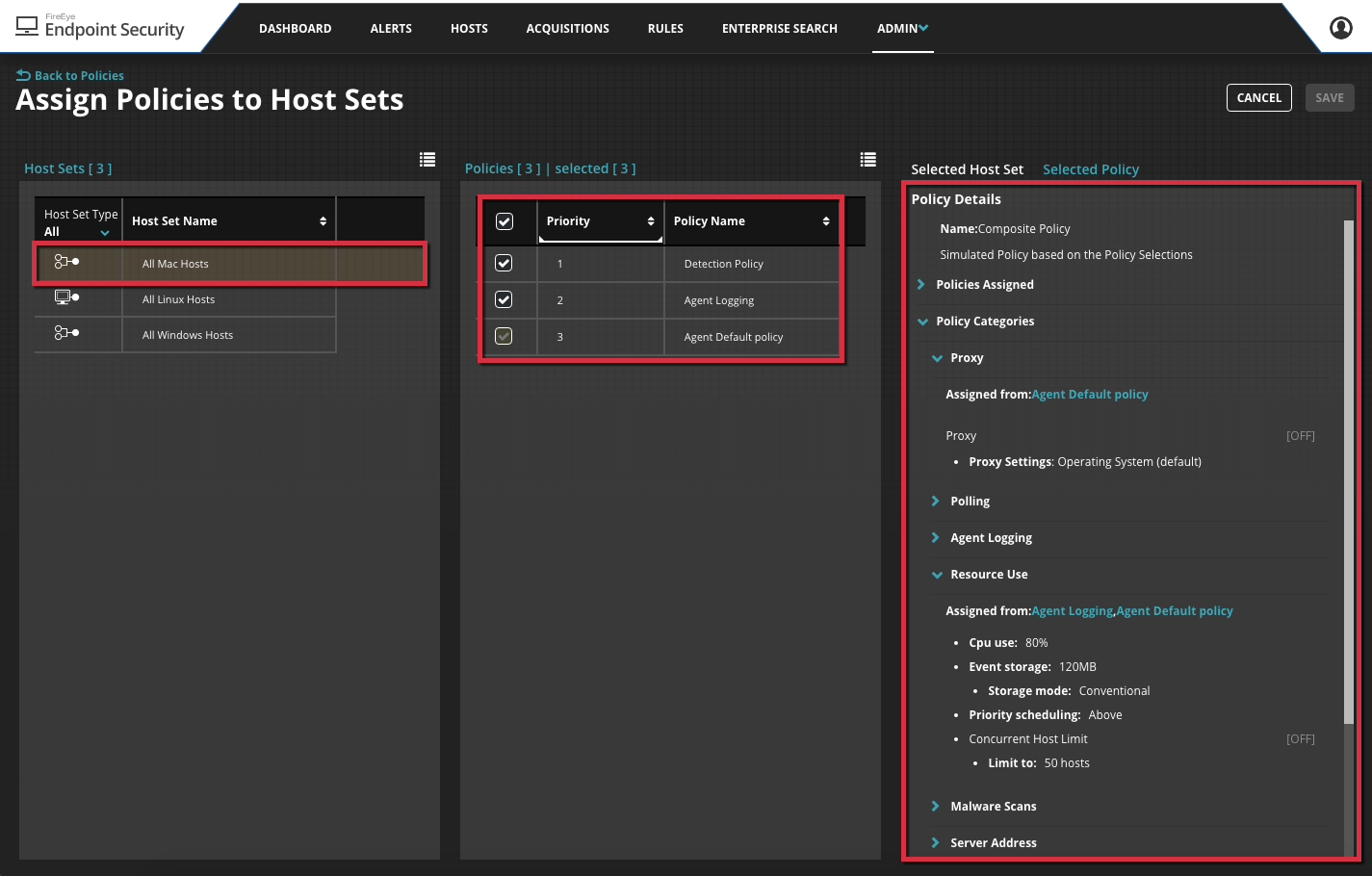Screen dimensions: 1372x876
Task: Follow the Back to Policies link
Action: 79,75
